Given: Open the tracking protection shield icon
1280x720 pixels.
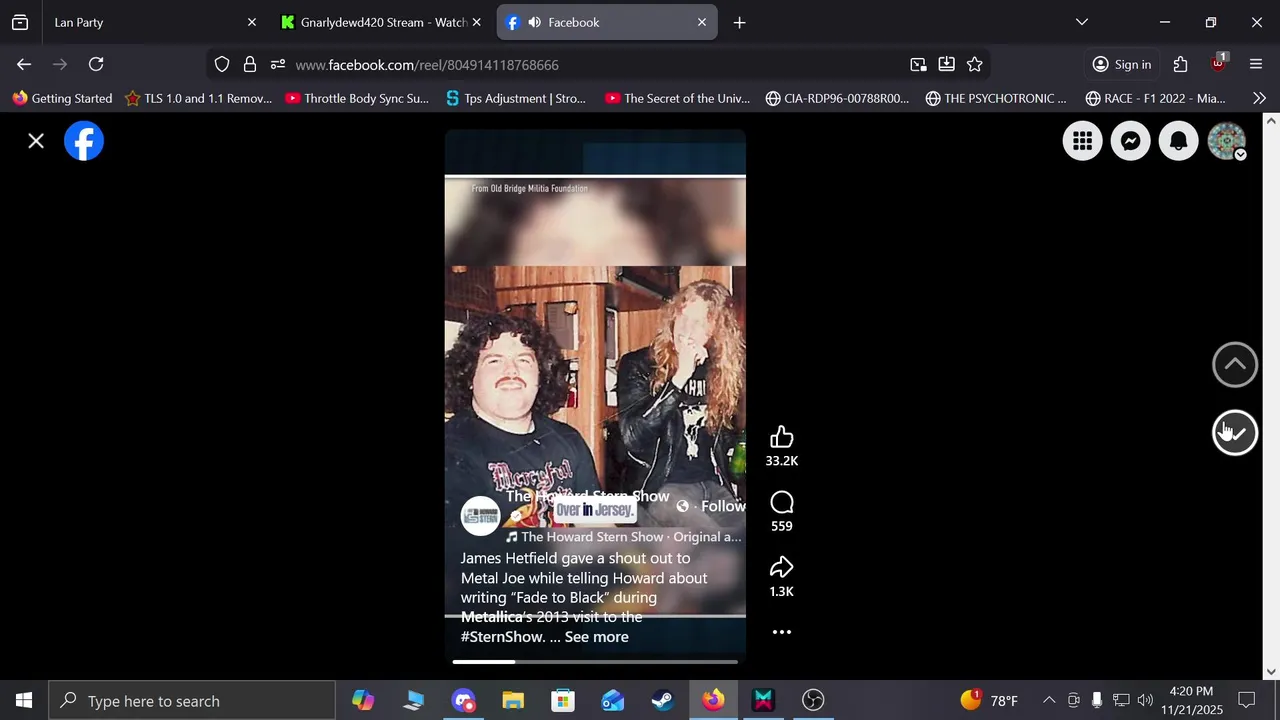Looking at the screenshot, I should point(222,64).
